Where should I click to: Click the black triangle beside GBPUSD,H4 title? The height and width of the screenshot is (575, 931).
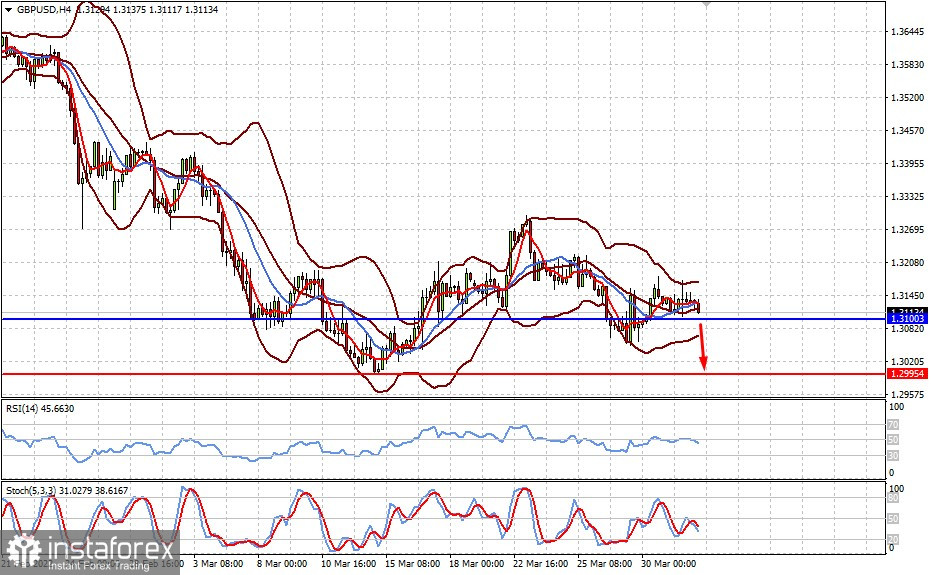(x=8, y=9)
